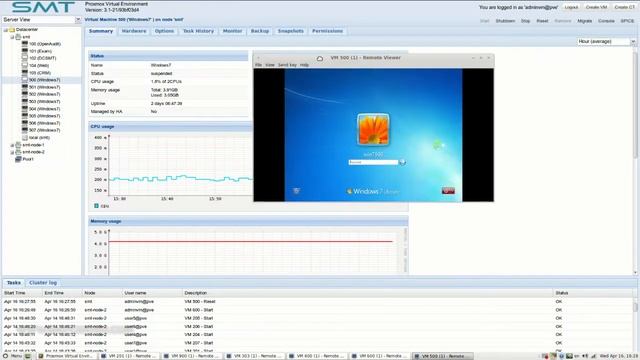Click the Stop VM button
The image size is (640, 360).
coord(525,21)
